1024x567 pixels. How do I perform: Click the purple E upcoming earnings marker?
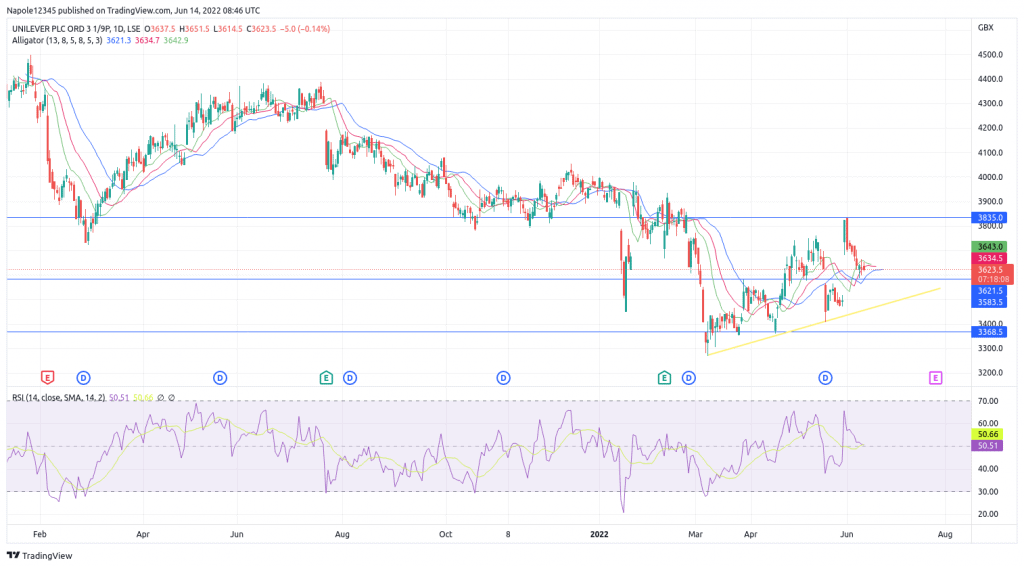[935, 378]
